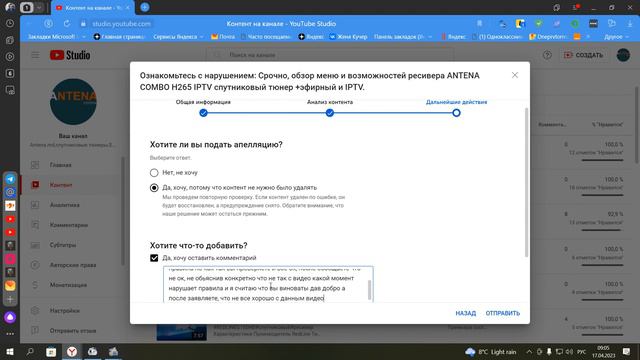Switch to the 'Контент на канале' browser tab

(x=93, y=8)
